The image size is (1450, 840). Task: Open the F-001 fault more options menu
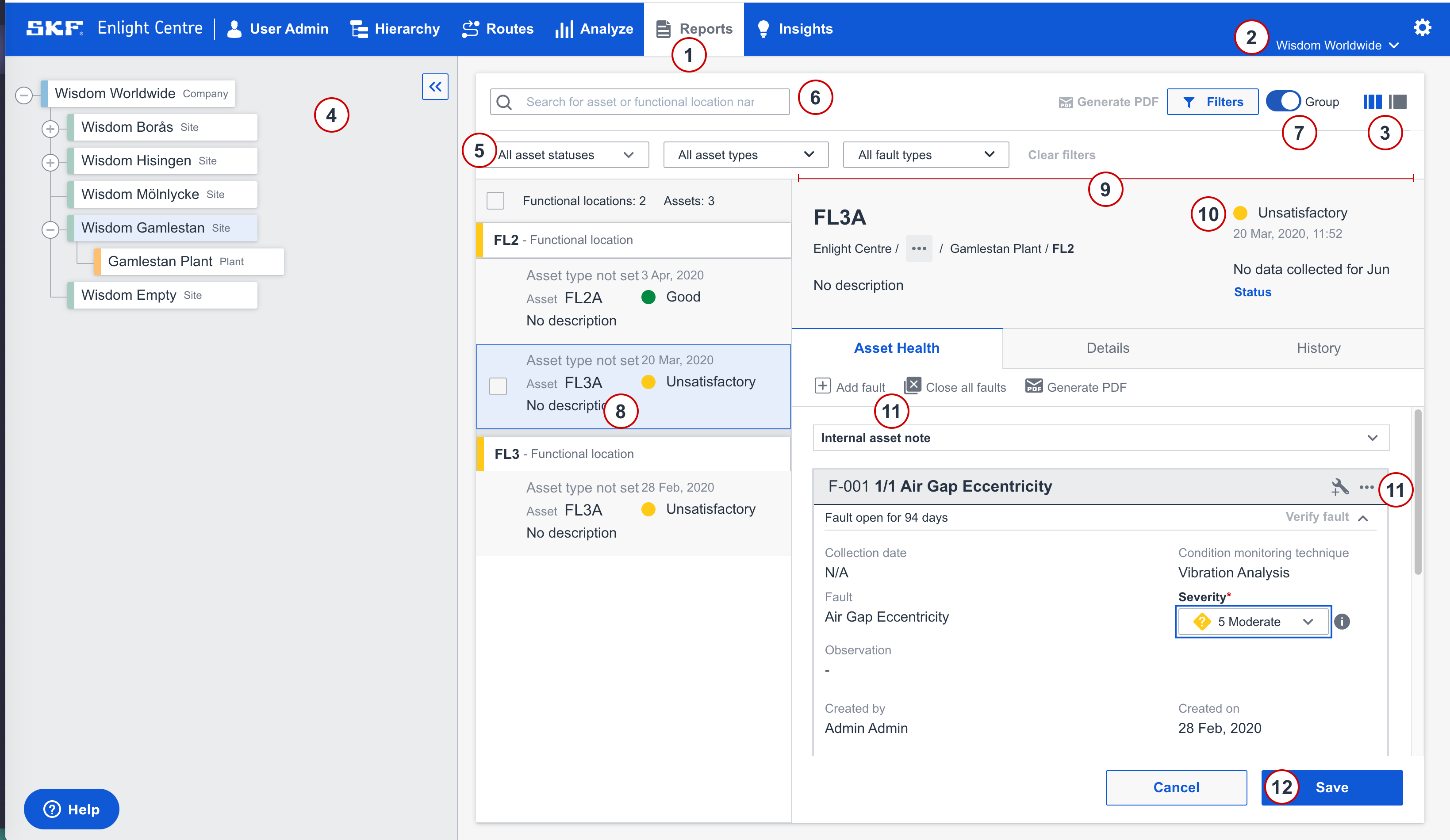(1366, 487)
